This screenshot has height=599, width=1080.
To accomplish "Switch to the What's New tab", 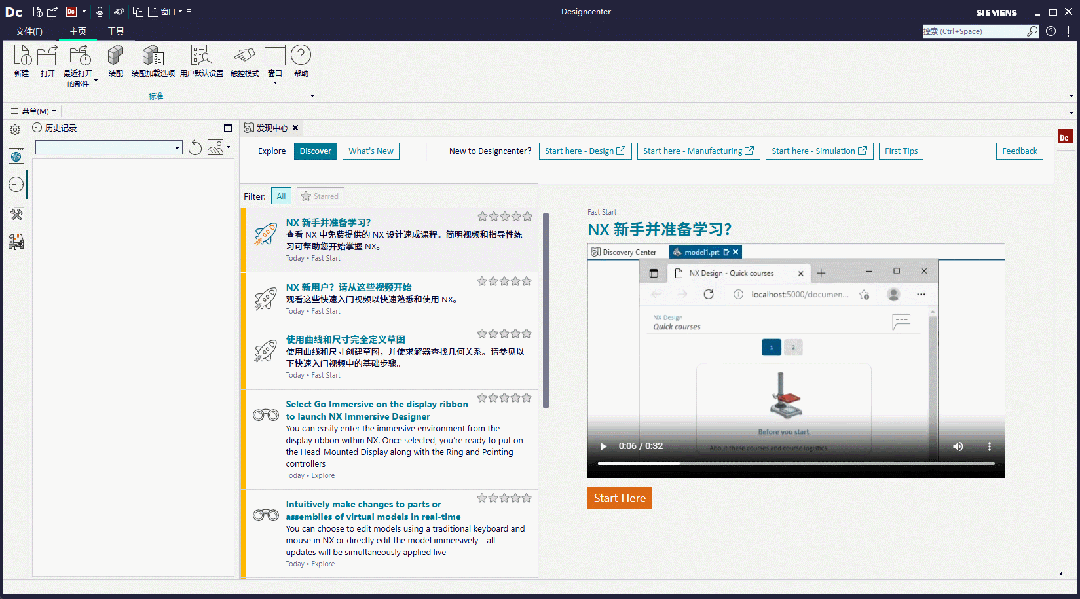I will tap(371, 151).
